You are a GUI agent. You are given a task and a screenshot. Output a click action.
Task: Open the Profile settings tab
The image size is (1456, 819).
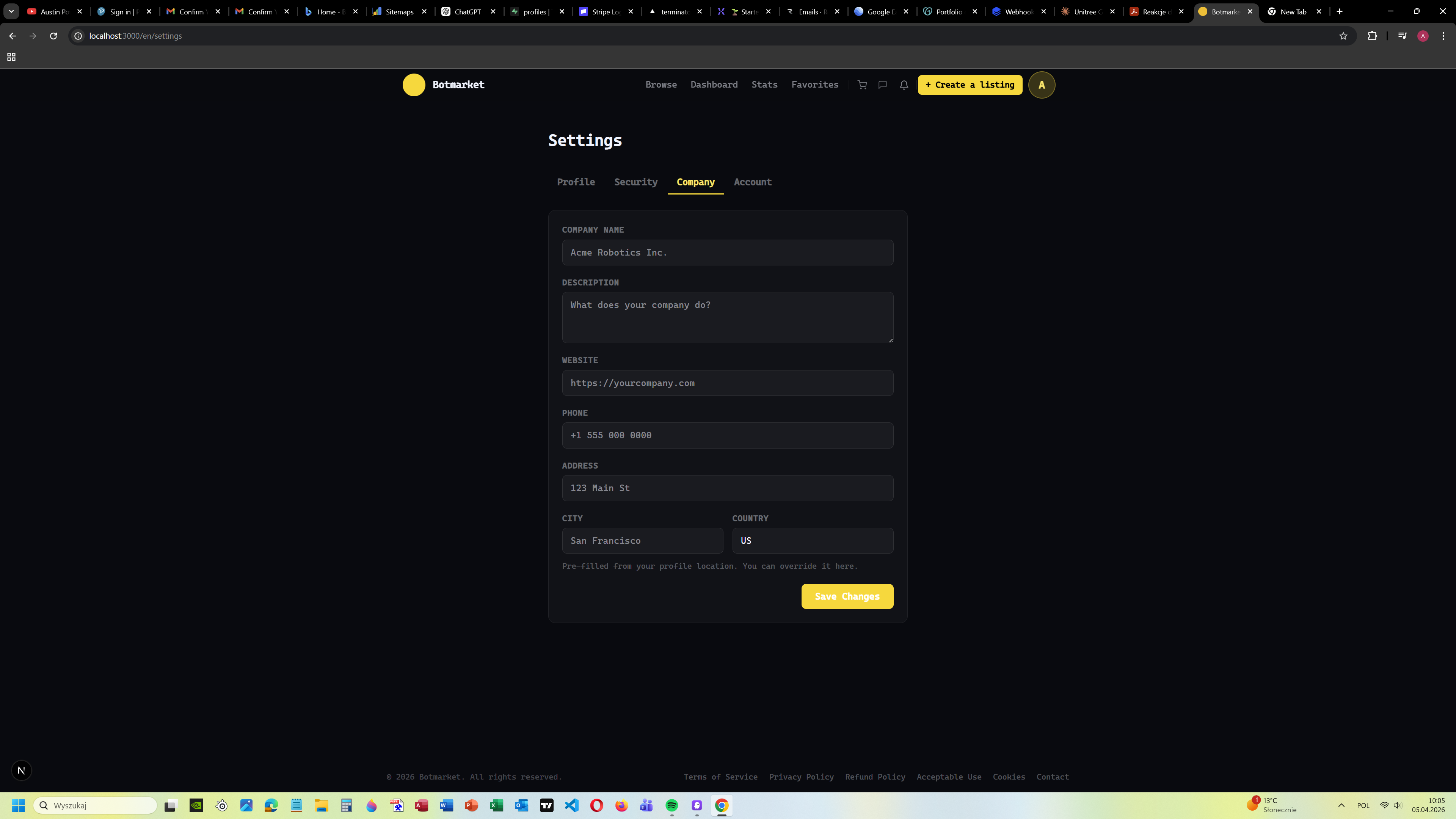tap(576, 182)
